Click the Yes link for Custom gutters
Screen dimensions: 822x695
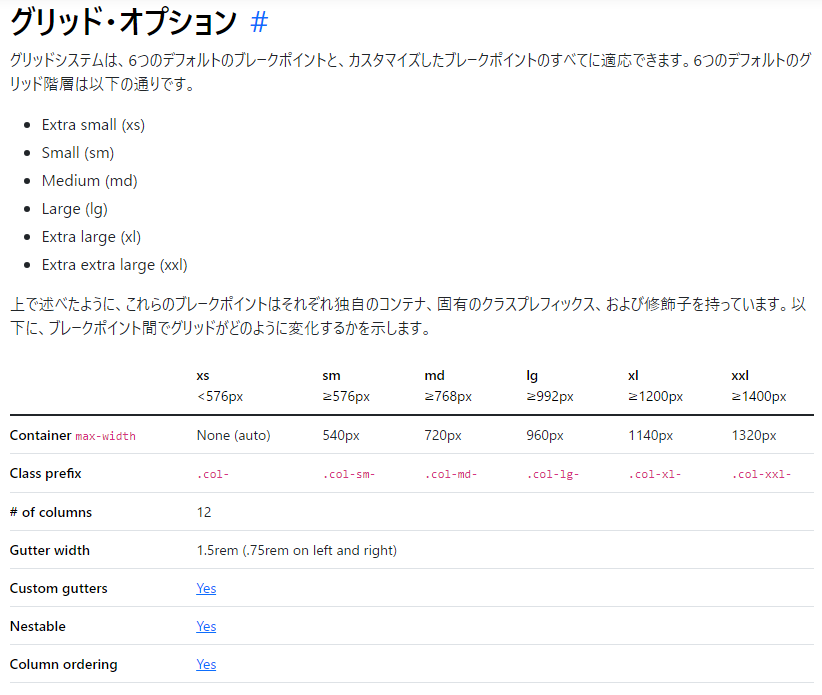[206, 588]
